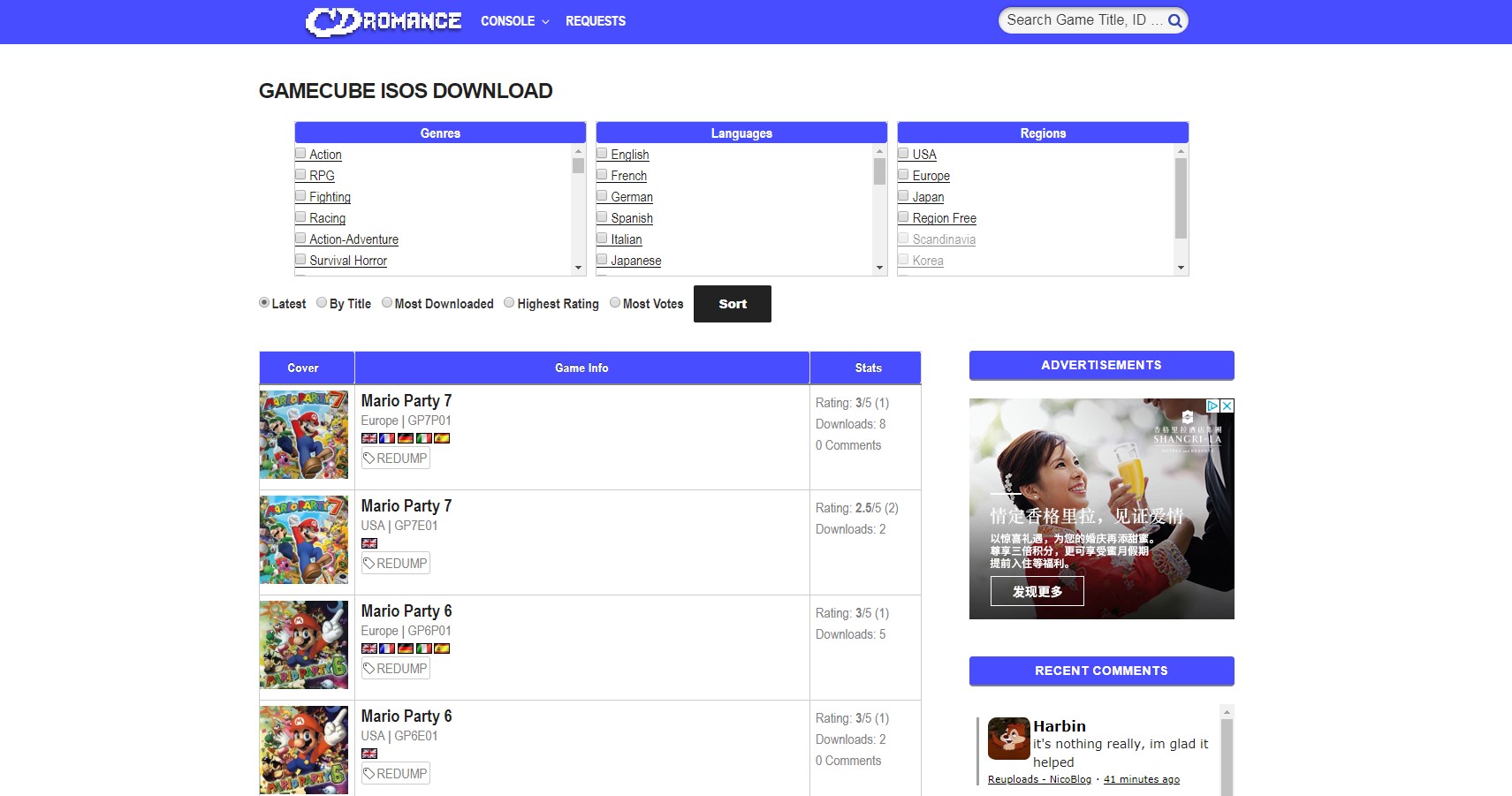This screenshot has height=796, width=1512.
Task: Click the CDRomance site logo
Action: point(384,21)
